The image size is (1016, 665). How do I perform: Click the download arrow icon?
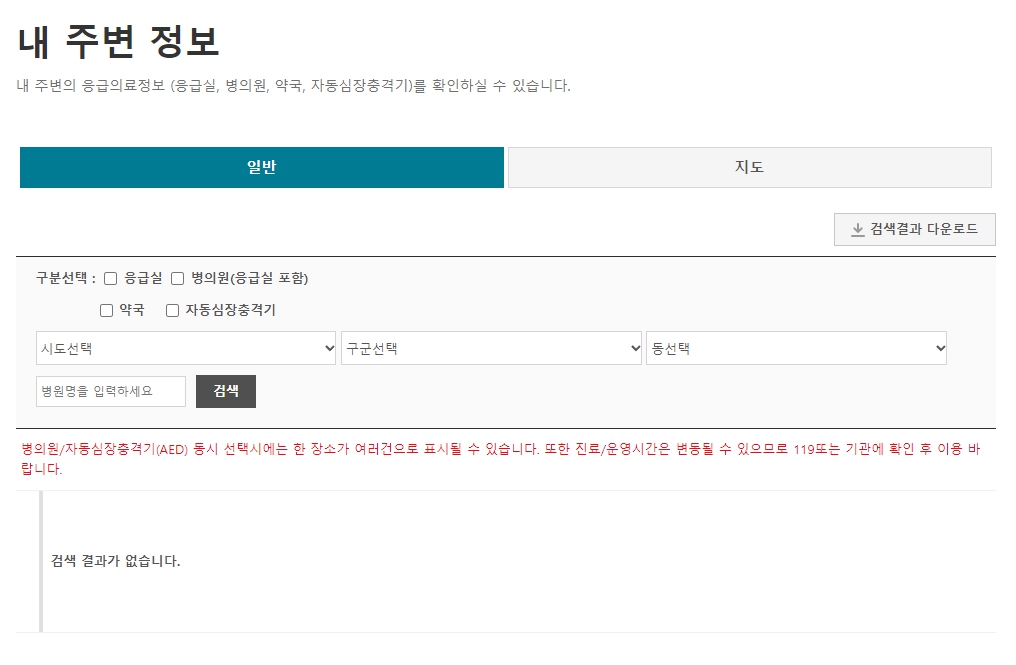(x=857, y=229)
